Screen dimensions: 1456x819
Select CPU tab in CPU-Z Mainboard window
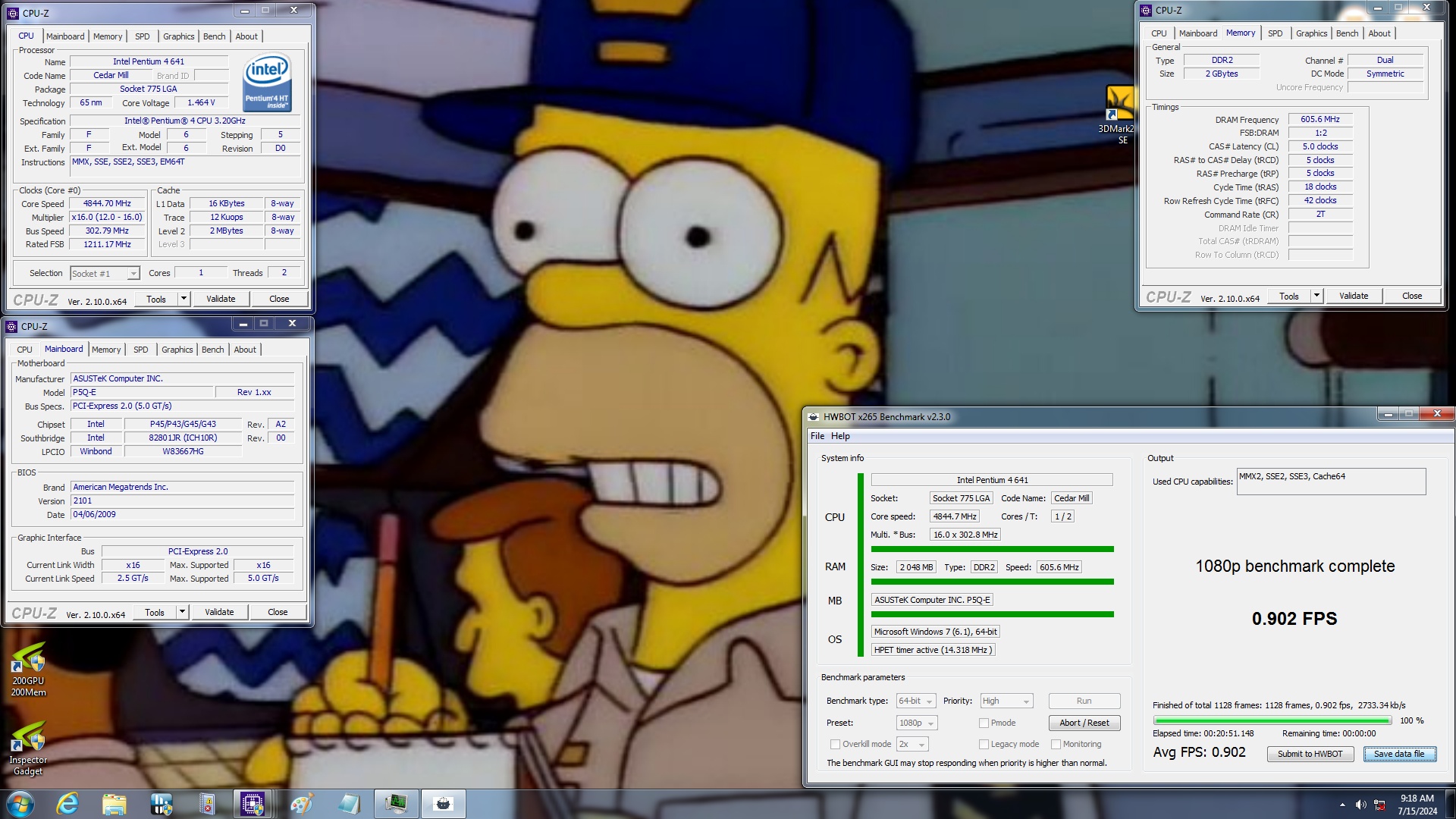click(24, 350)
